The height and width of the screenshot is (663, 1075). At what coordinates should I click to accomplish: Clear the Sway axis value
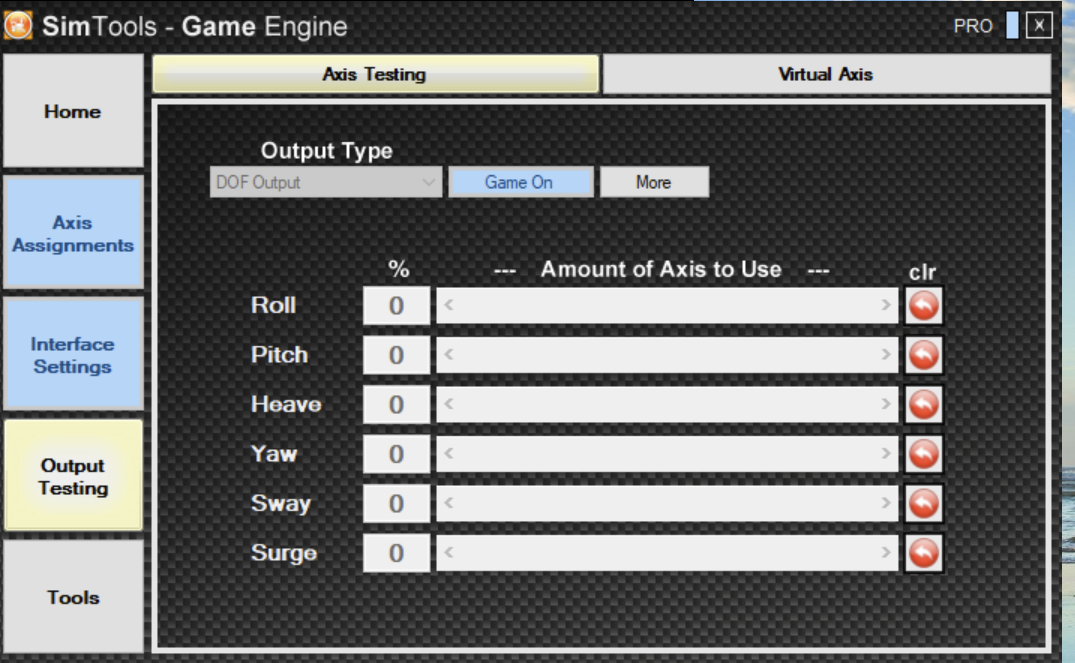point(923,504)
